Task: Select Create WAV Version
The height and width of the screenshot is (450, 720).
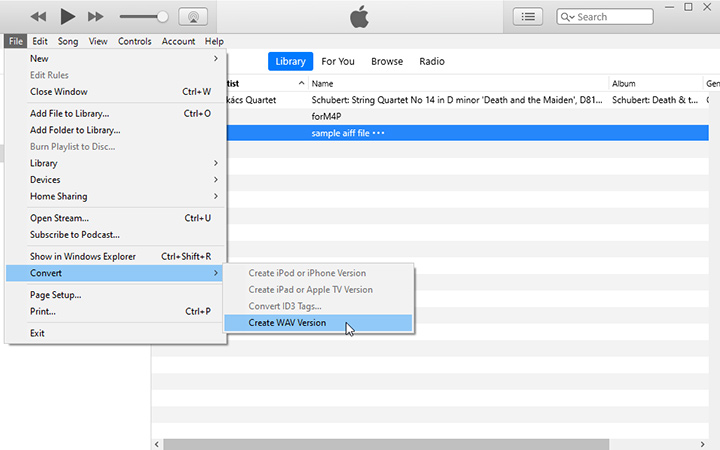Action: [x=287, y=323]
